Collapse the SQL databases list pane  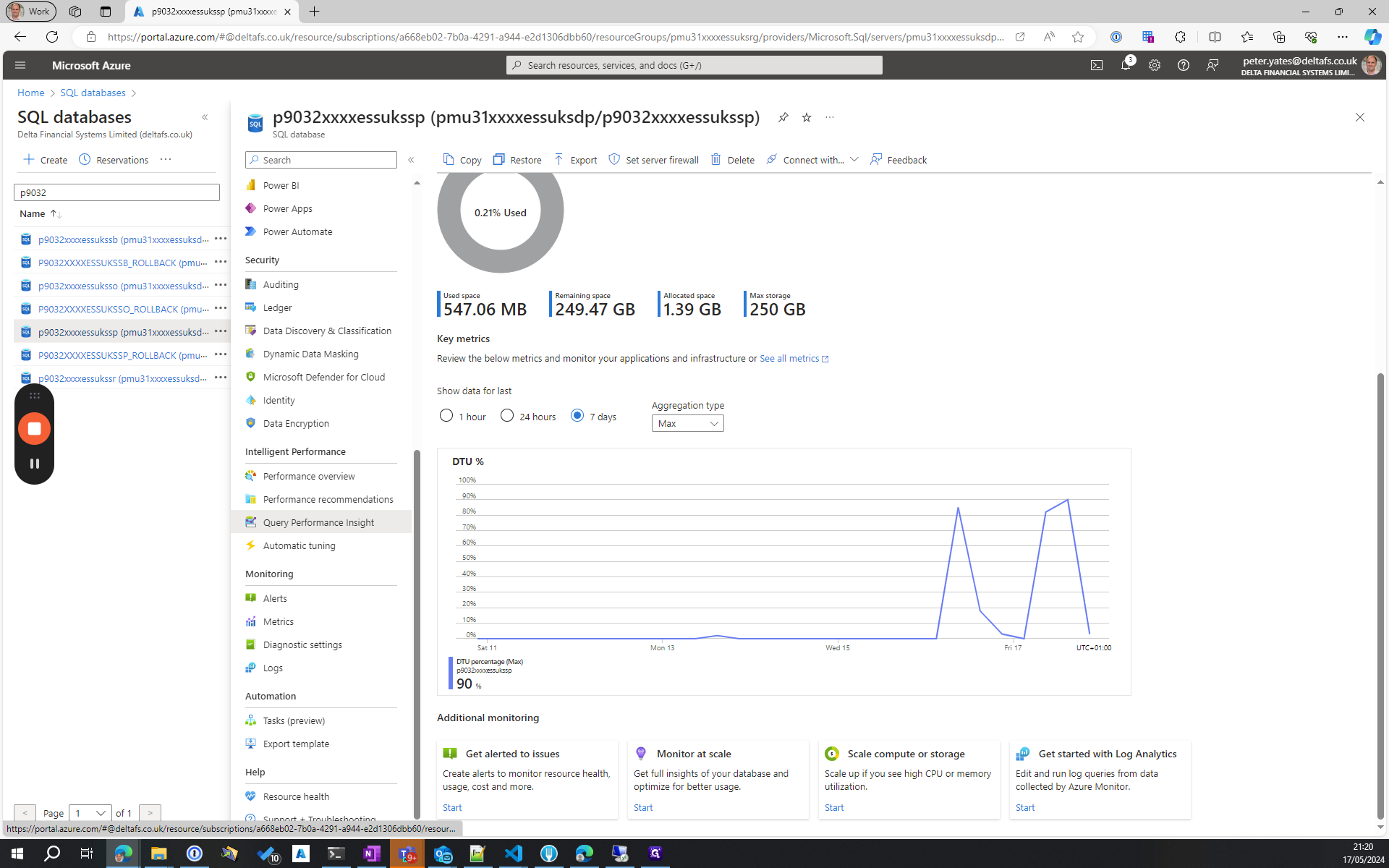point(205,117)
